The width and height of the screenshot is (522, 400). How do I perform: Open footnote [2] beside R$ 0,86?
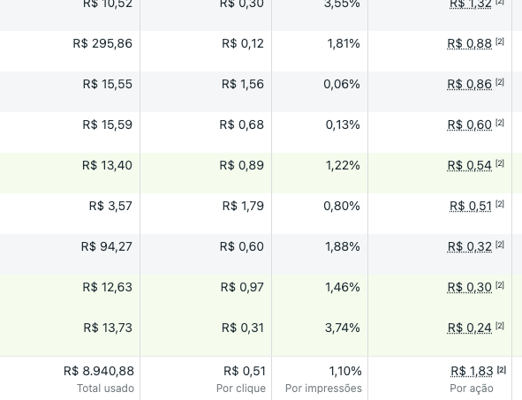coord(500,82)
